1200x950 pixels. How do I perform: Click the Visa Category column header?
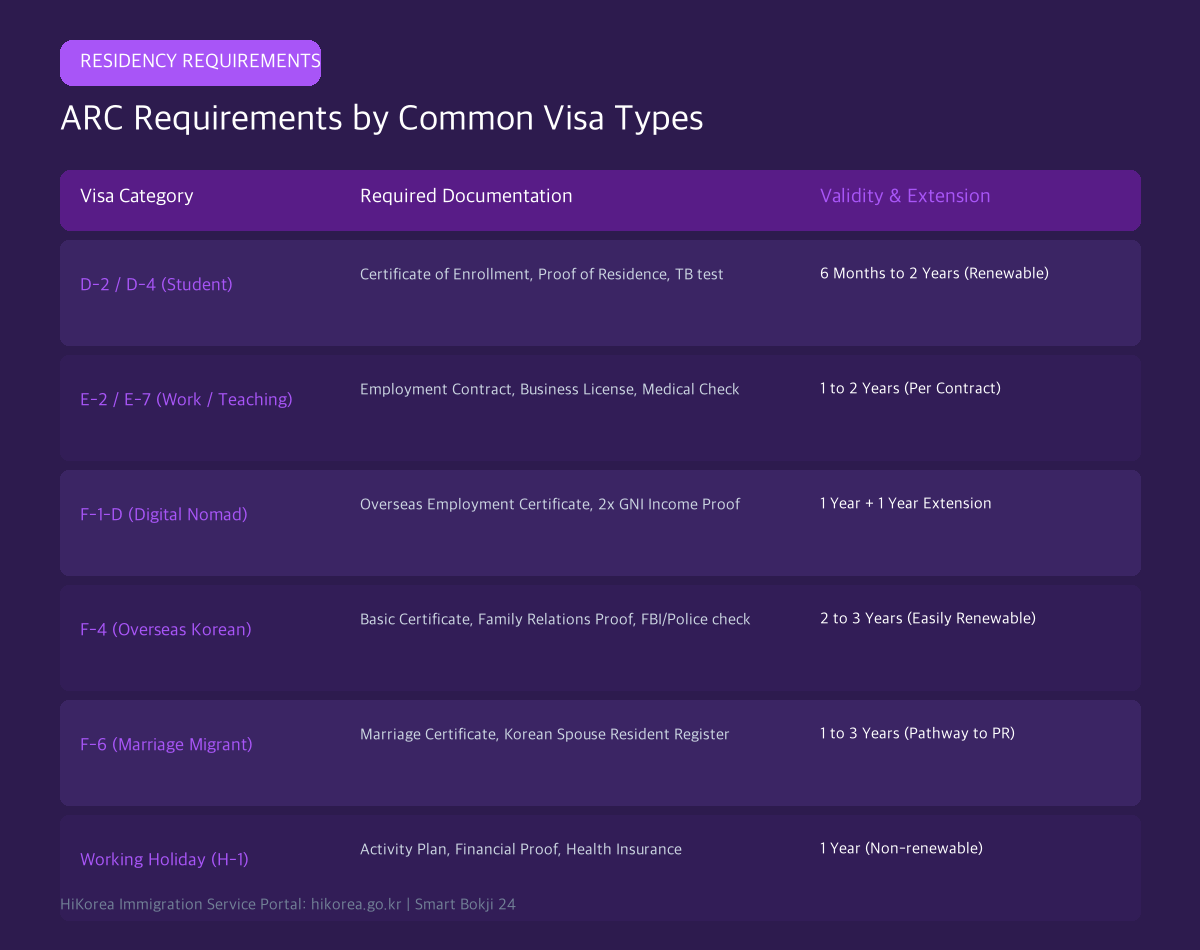(x=137, y=196)
